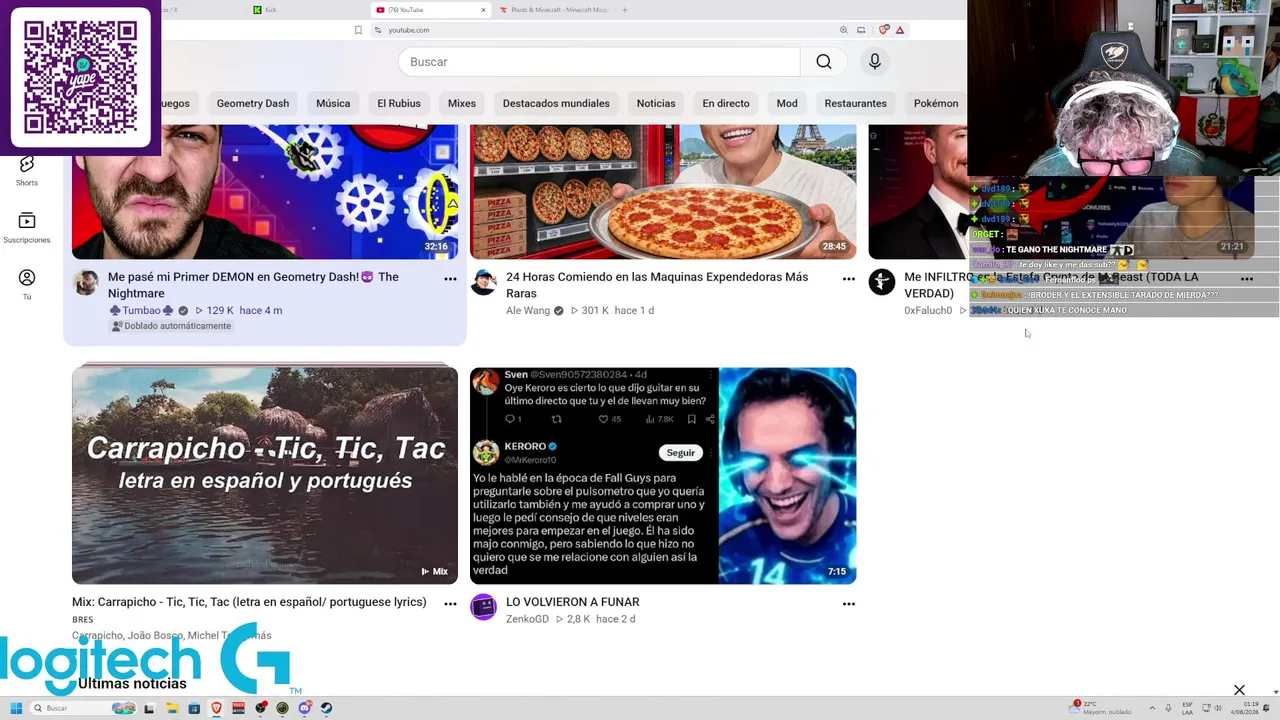Visit the Ale Wang channel name link
The height and width of the screenshot is (720, 1280).
pos(530,311)
